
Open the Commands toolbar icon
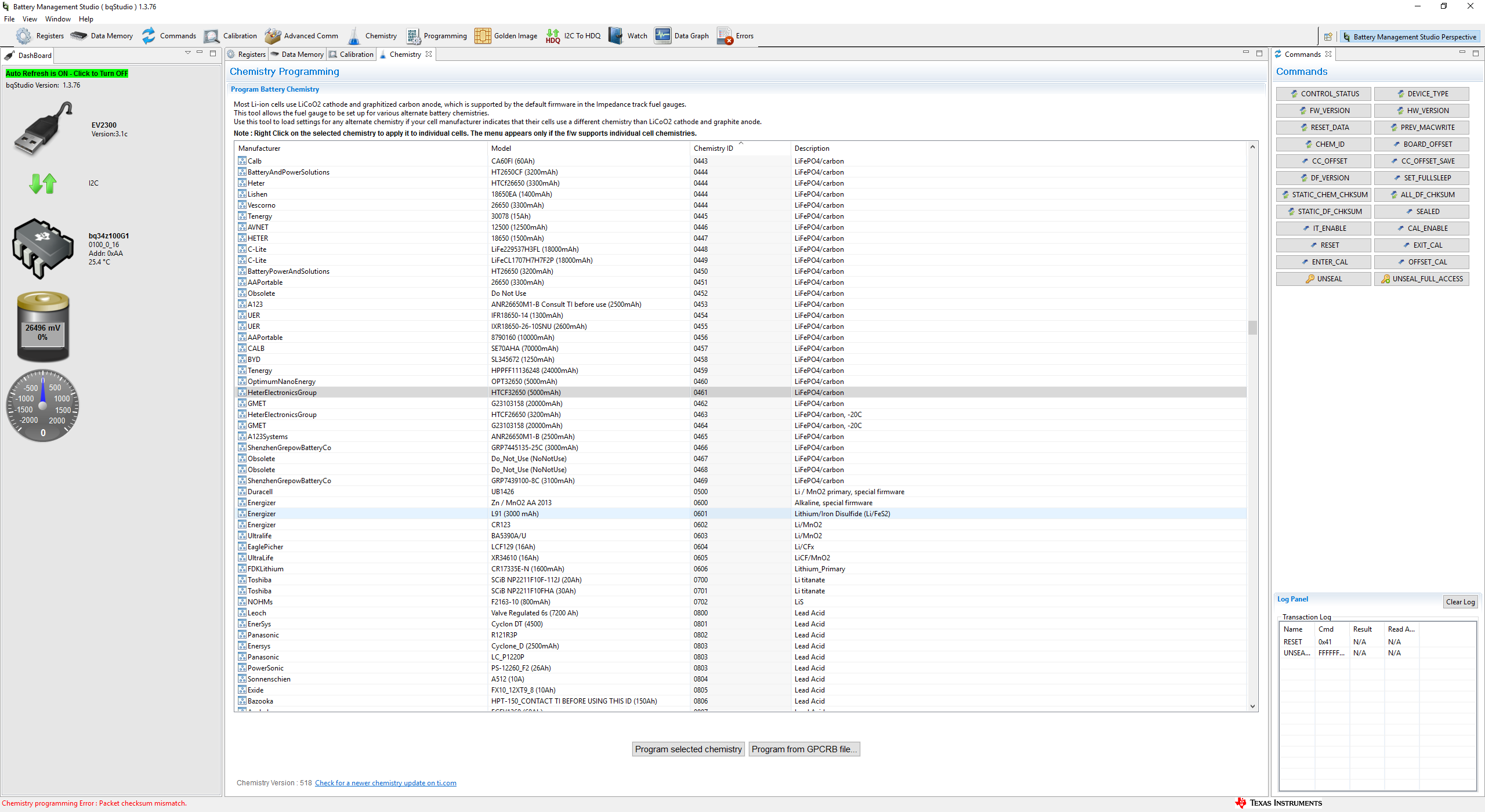coord(169,36)
